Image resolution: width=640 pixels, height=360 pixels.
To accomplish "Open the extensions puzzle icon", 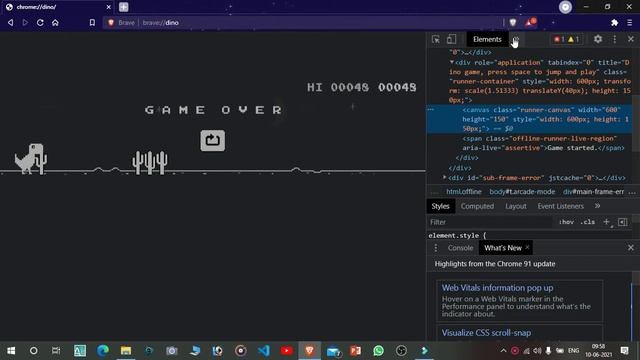I will (614, 23).
